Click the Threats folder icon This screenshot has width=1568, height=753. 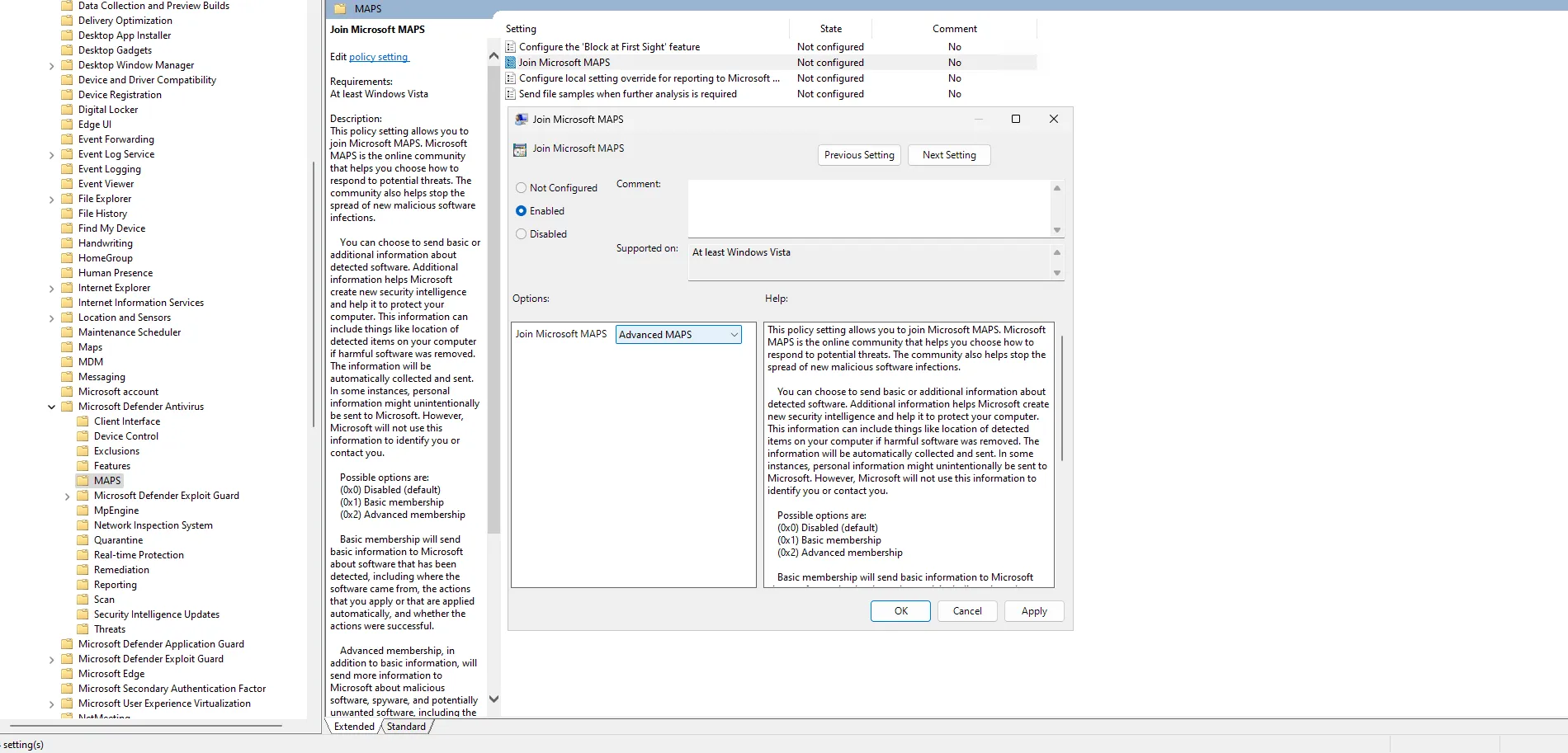click(84, 628)
